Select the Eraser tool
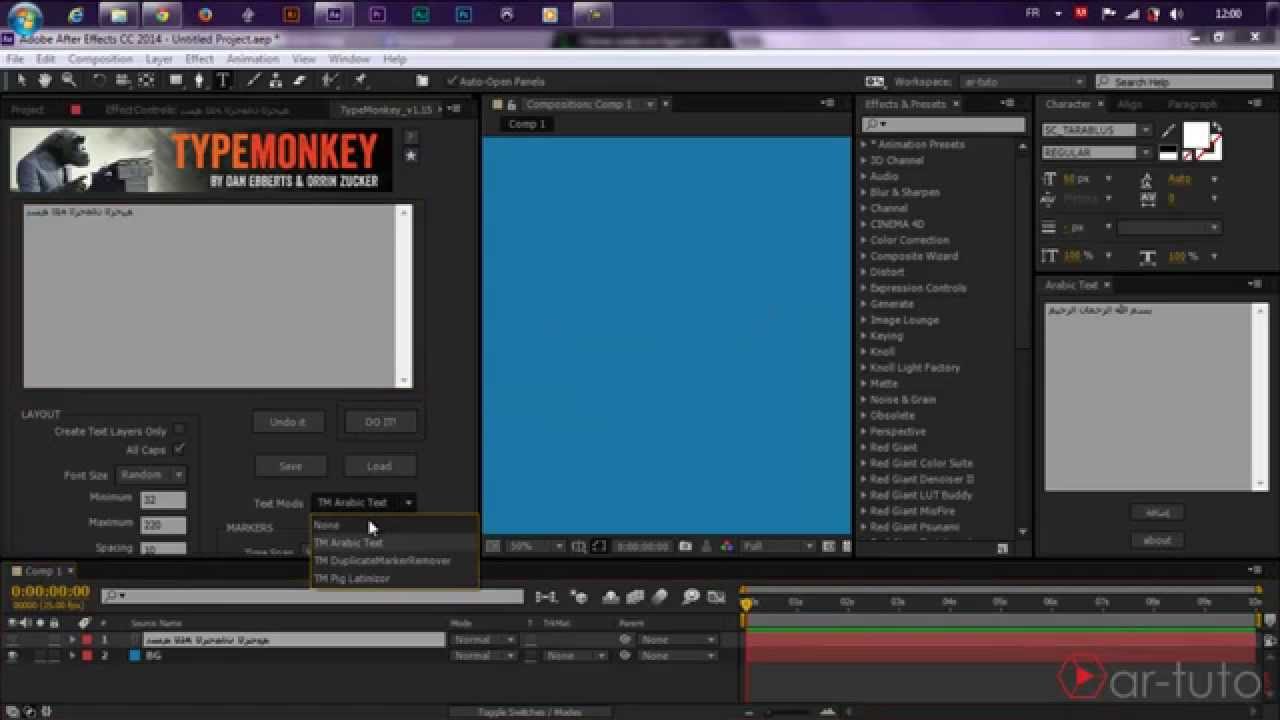1280x720 pixels. coord(299,81)
